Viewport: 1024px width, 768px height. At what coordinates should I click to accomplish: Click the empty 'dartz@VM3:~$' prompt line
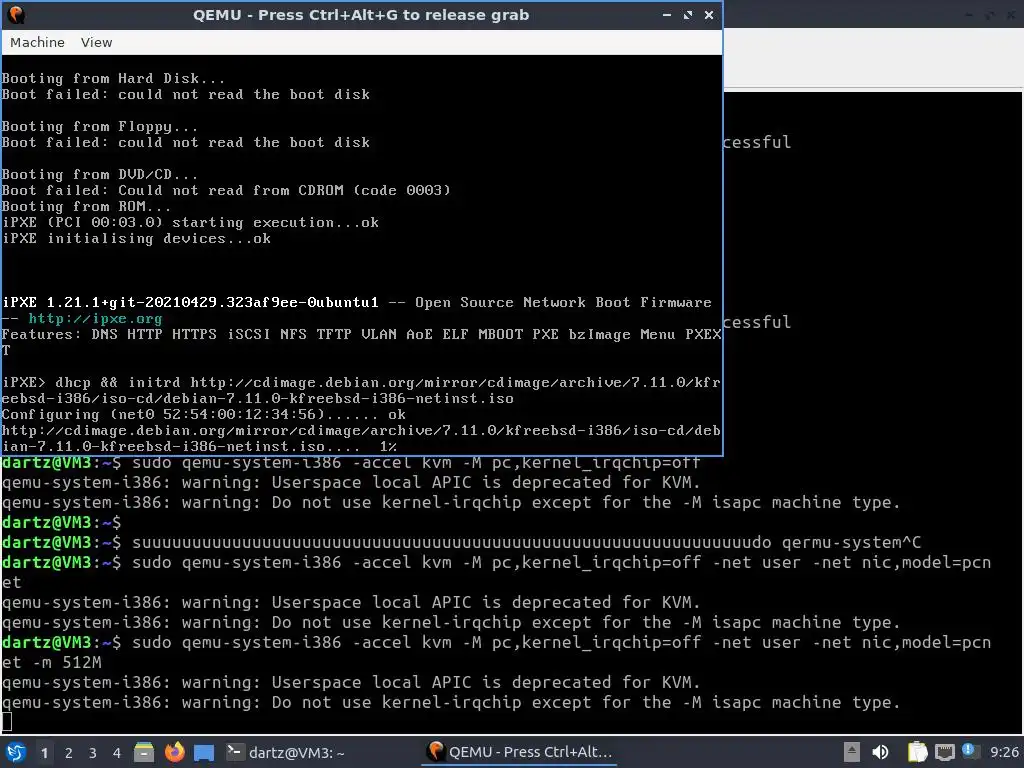[x=61, y=522]
